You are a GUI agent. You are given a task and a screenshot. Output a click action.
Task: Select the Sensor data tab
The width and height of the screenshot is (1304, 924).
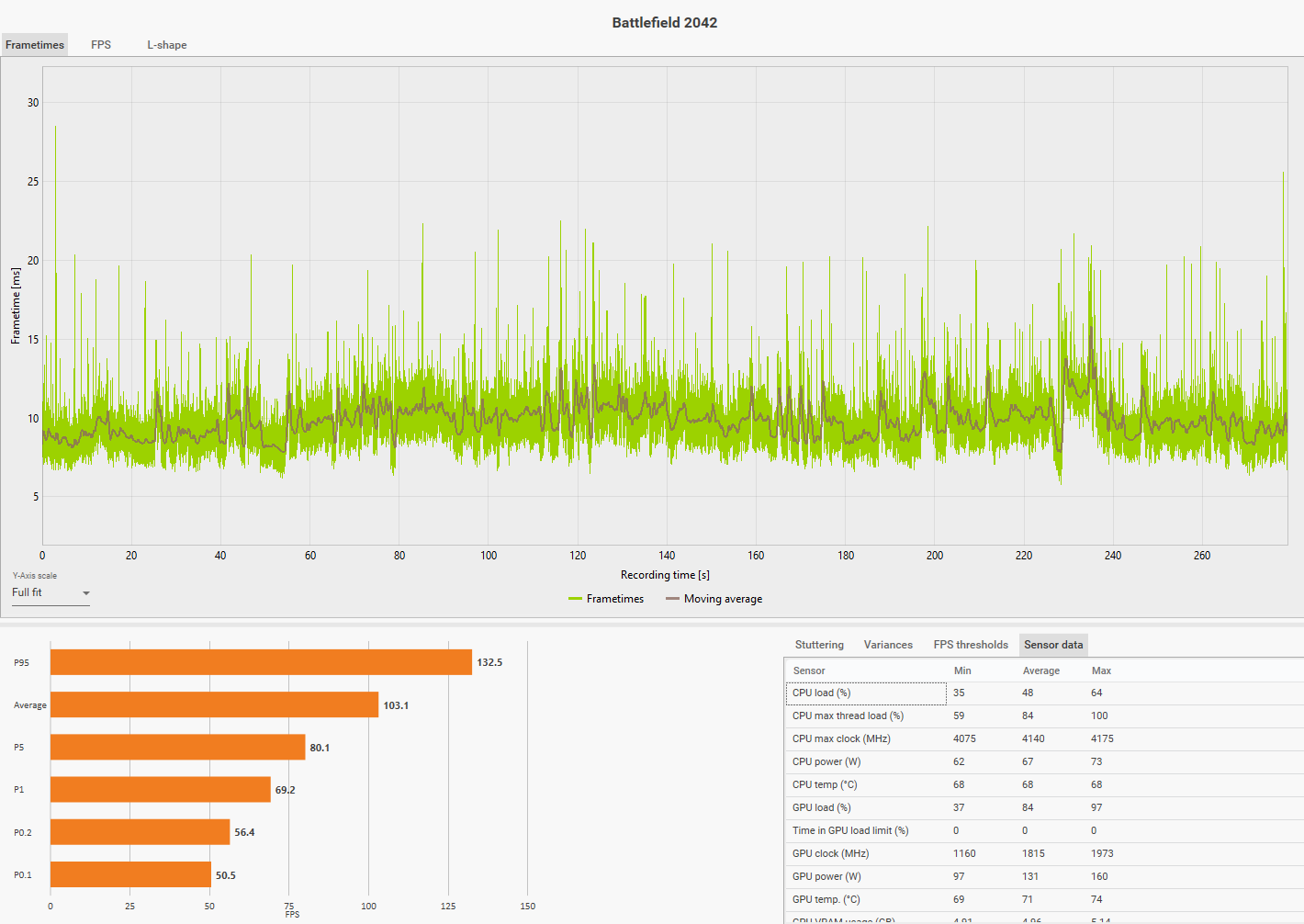click(1053, 645)
